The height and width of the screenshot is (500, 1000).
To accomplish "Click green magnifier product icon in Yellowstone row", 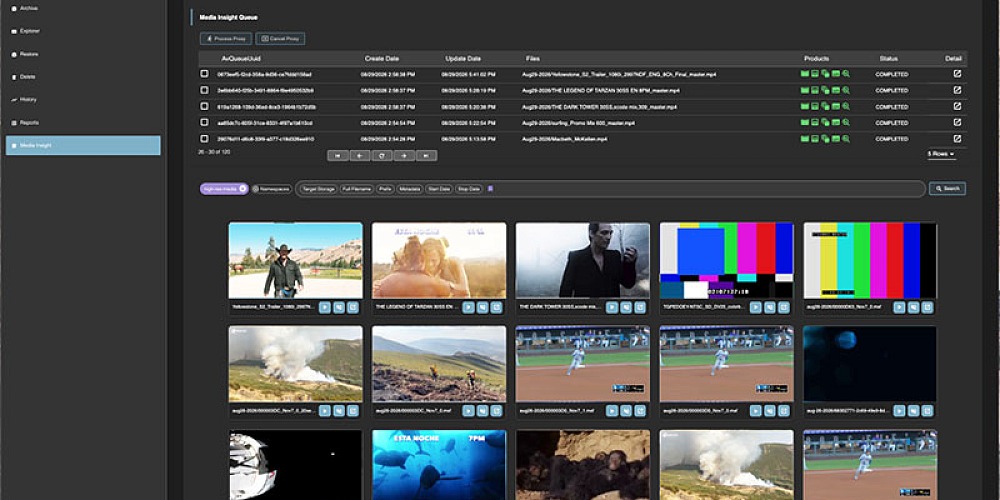I will [x=846, y=74].
